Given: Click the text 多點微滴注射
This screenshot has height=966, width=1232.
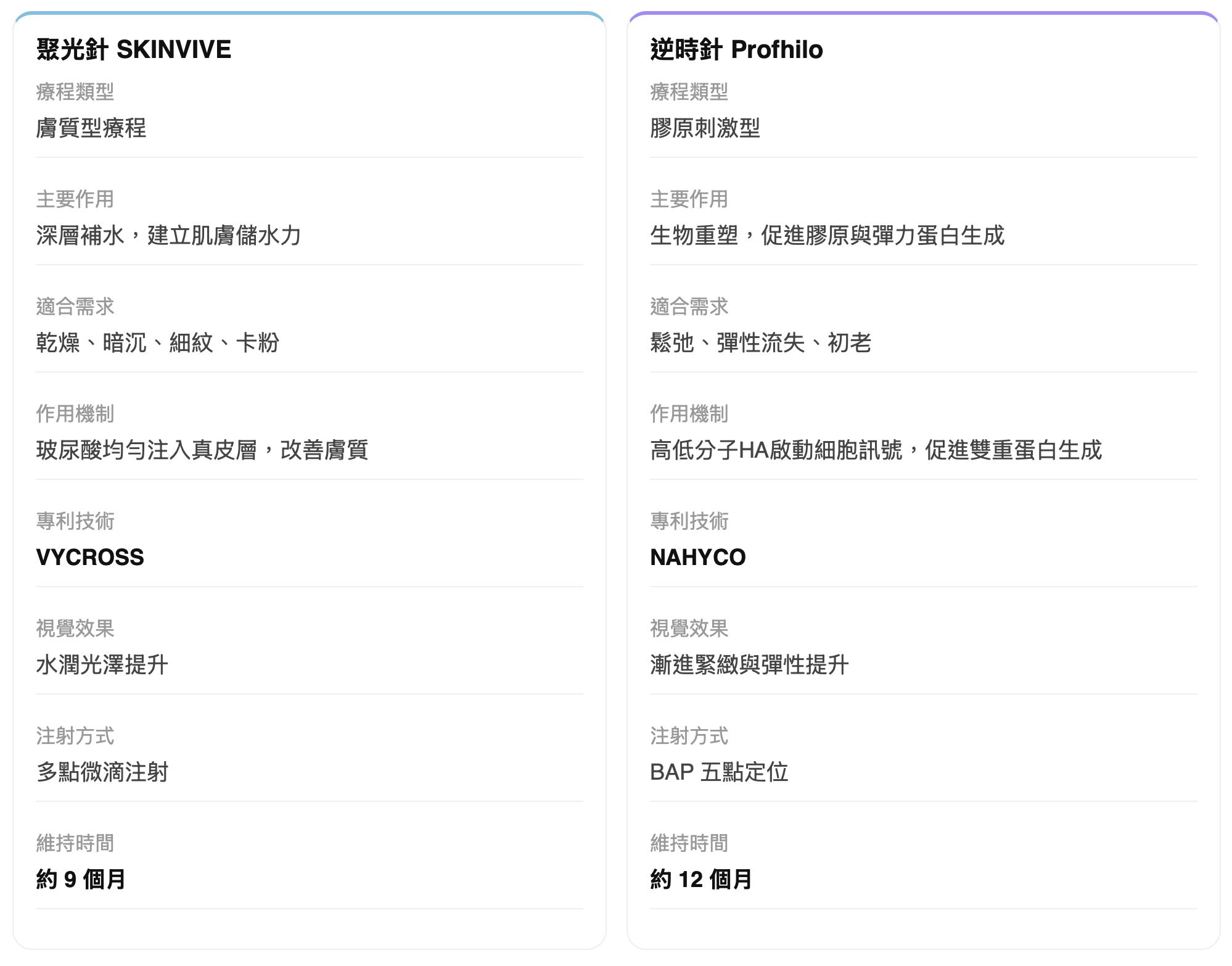Looking at the screenshot, I should (102, 772).
